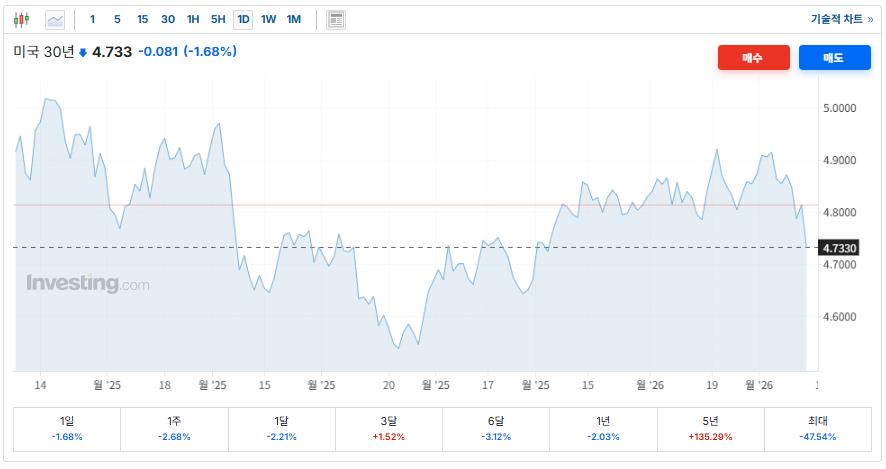
Task: Click the 4.7330 current price label
Action: tap(838, 247)
